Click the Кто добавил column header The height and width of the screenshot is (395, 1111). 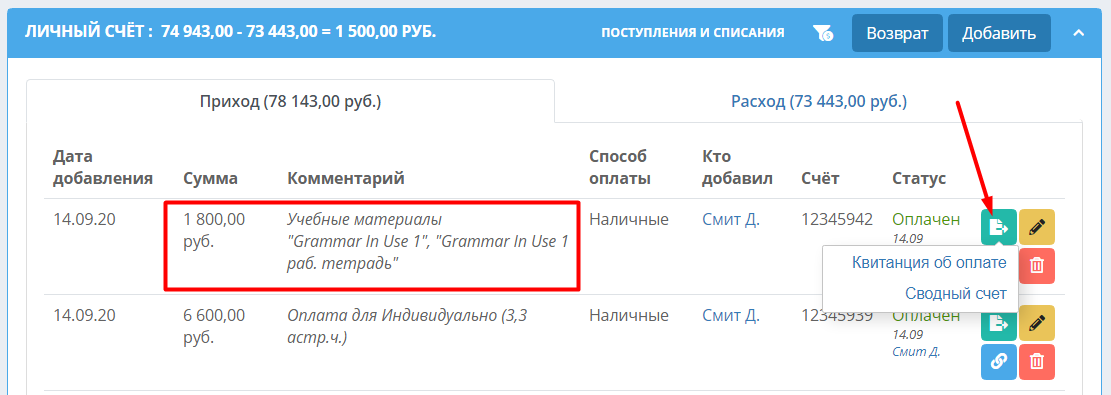[x=737, y=167]
